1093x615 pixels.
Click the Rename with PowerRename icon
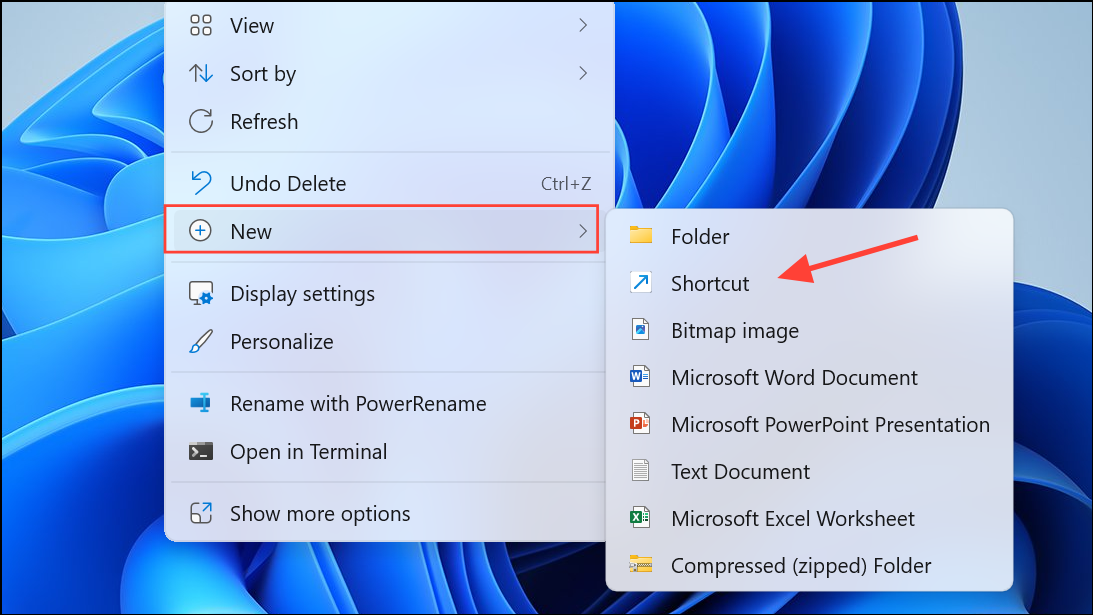coord(200,403)
